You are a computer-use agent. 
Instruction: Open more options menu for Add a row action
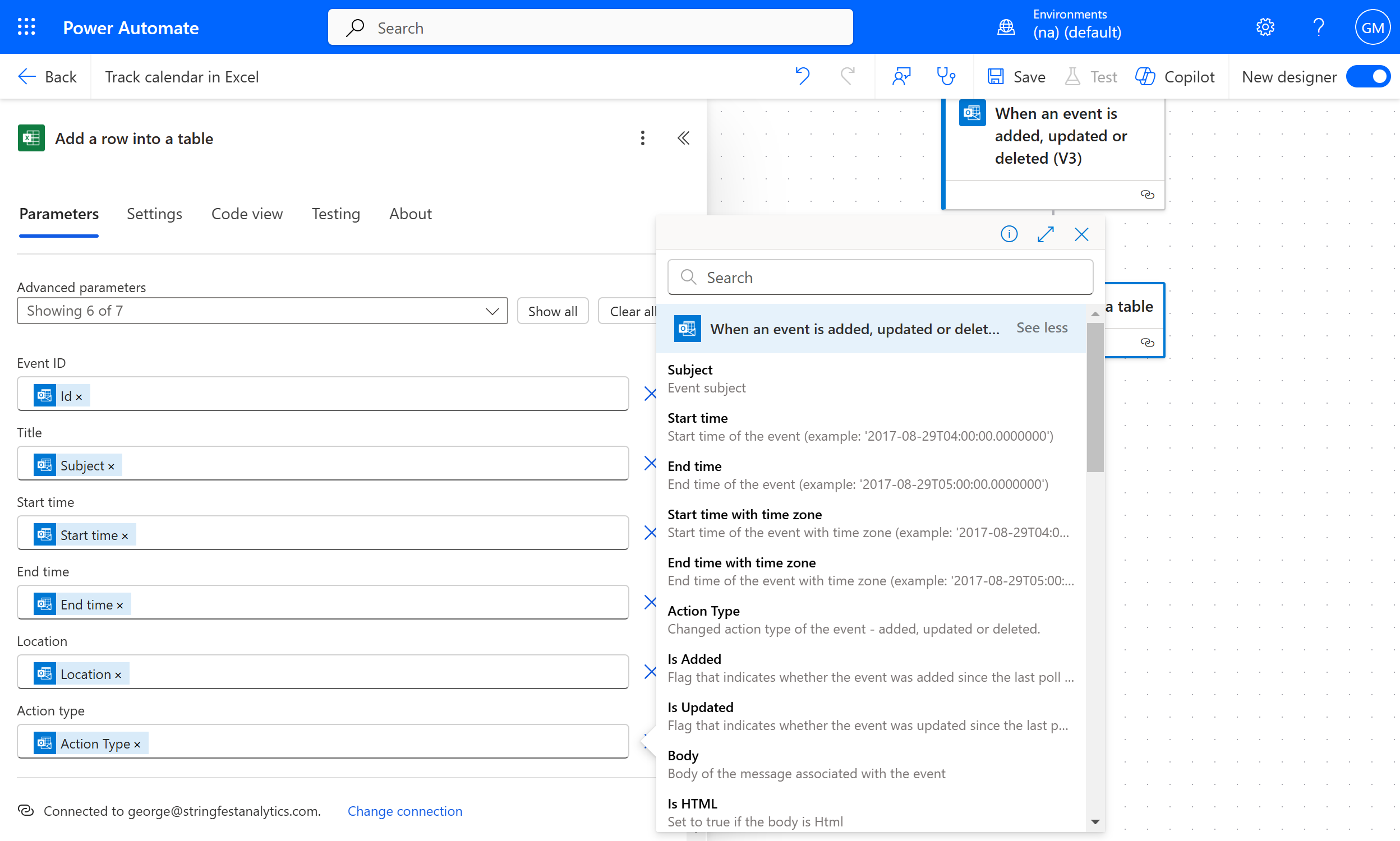[642, 138]
